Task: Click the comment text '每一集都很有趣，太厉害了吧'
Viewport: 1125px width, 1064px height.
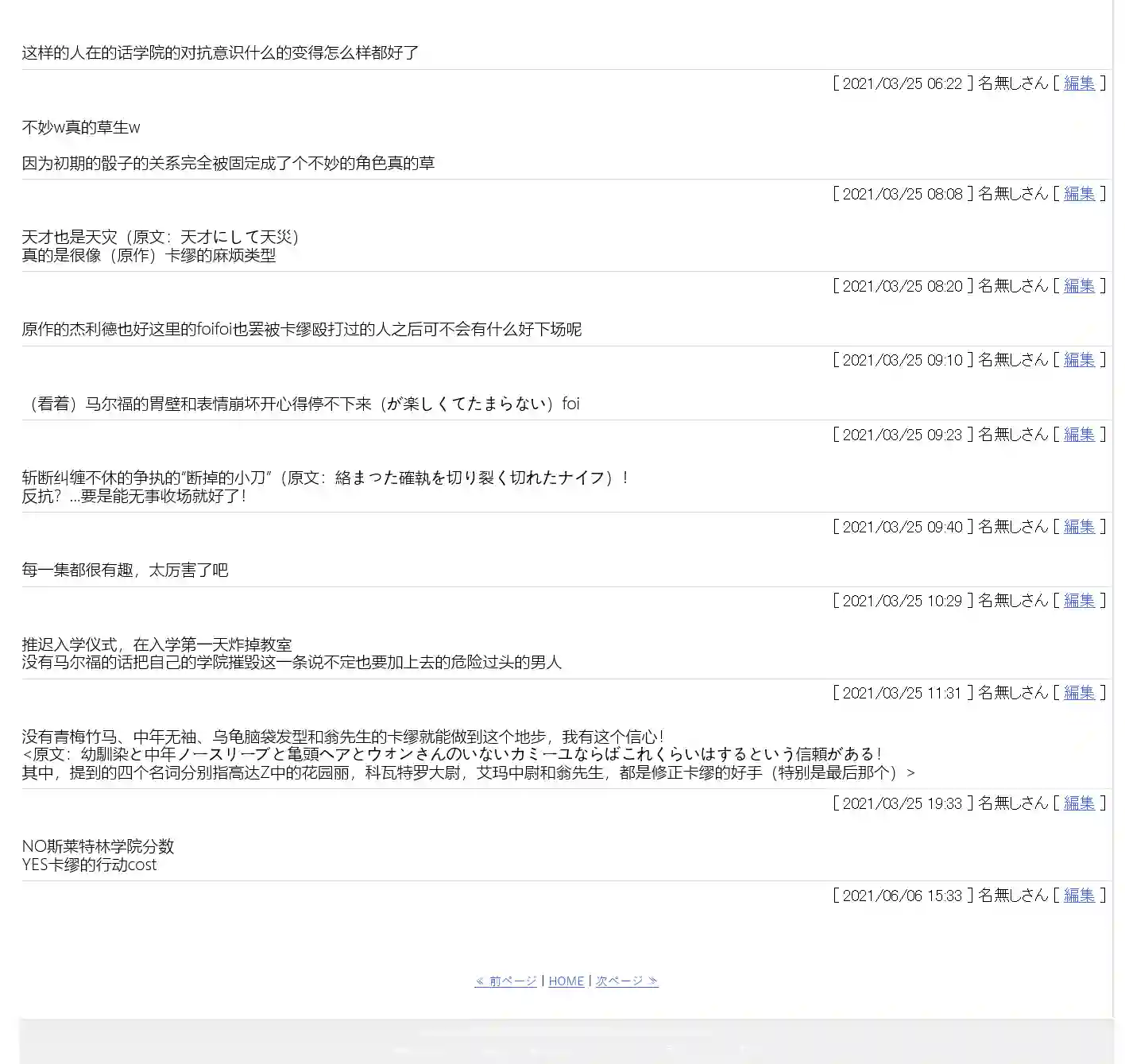Action: pyautogui.click(x=125, y=571)
